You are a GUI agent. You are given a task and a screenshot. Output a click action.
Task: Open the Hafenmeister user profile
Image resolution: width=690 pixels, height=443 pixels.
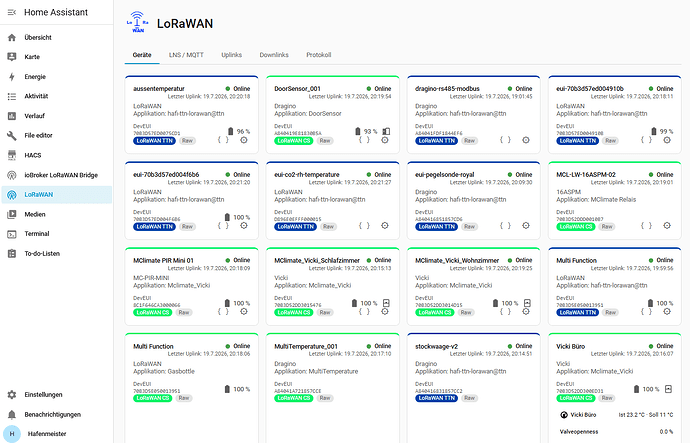click(56, 434)
